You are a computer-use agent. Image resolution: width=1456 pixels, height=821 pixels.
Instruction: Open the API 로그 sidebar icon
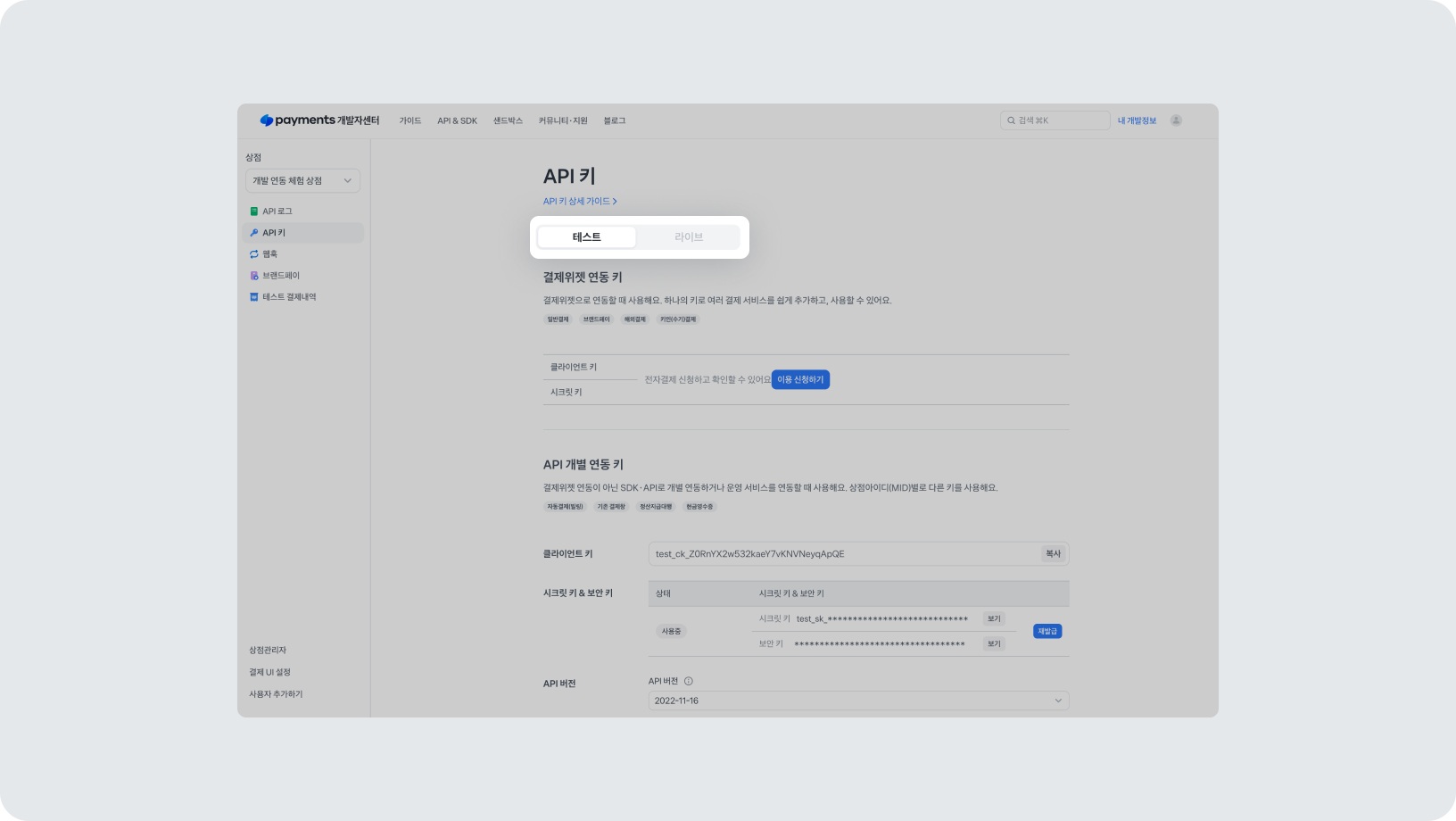254,211
